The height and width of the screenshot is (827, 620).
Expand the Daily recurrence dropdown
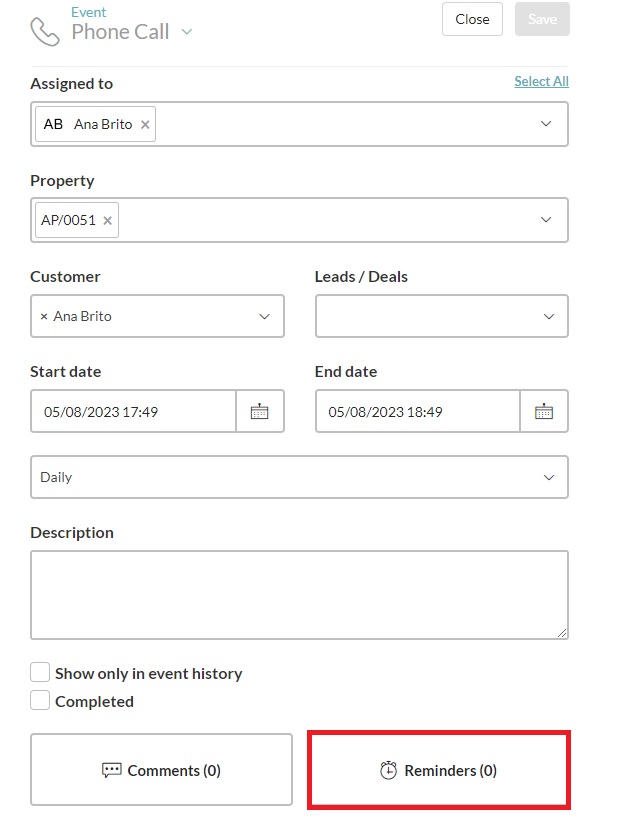548,477
